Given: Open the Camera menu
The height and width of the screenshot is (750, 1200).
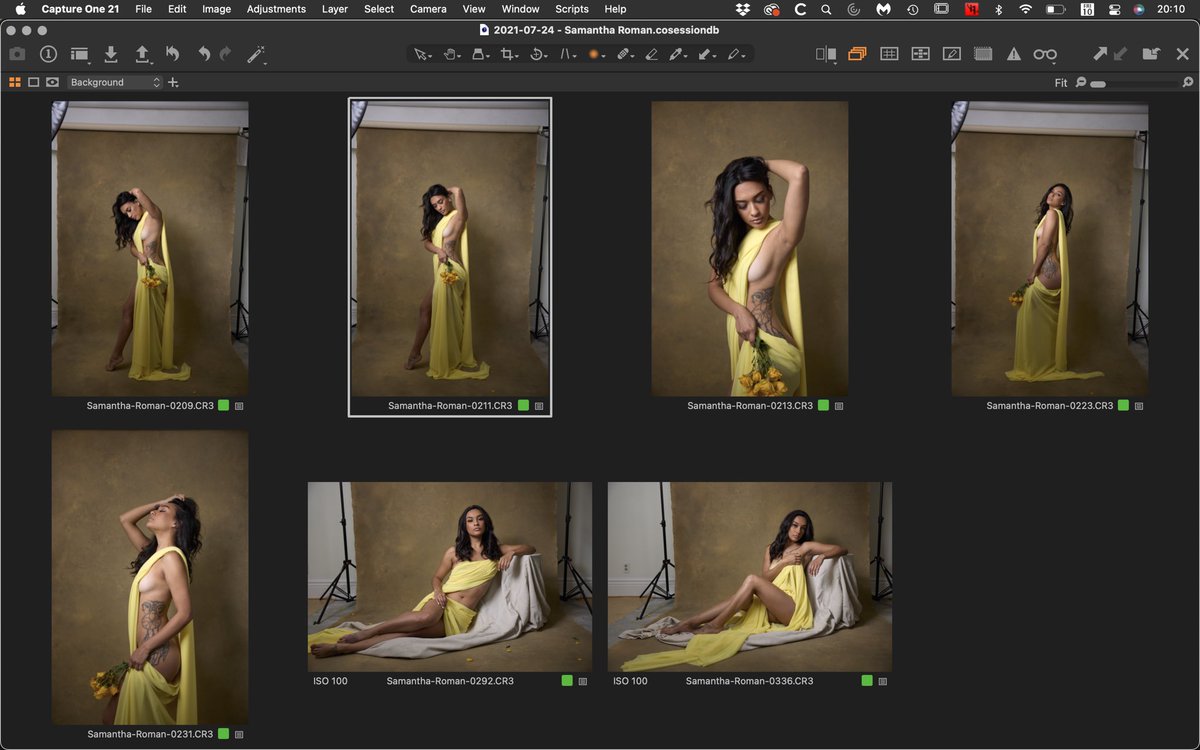Looking at the screenshot, I should pos(428,9).
